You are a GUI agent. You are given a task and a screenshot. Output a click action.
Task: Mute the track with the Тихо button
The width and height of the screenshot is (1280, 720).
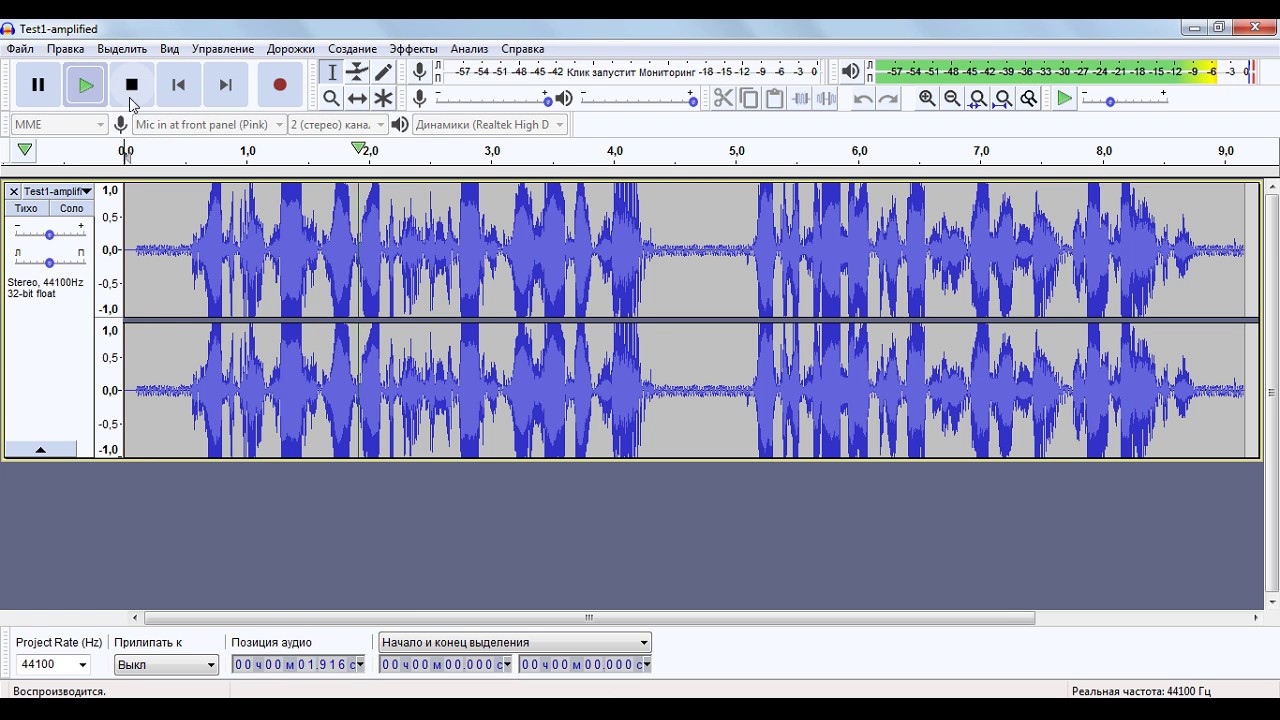(x=26, y=208)
